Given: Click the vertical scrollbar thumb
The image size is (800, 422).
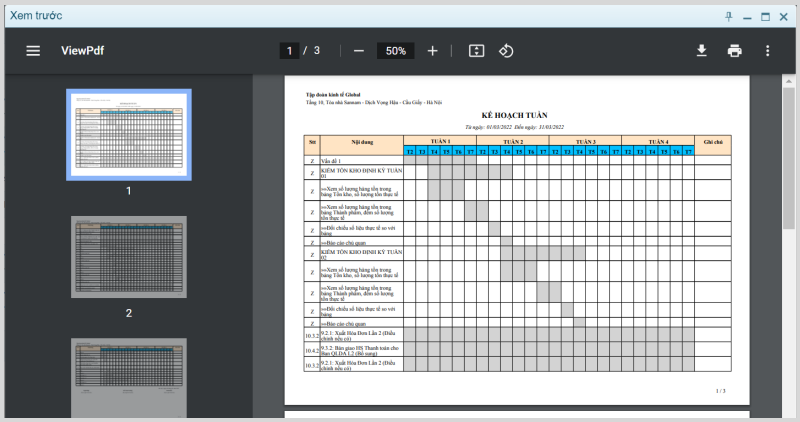Looking at the screenshot, I should (788, 158).
